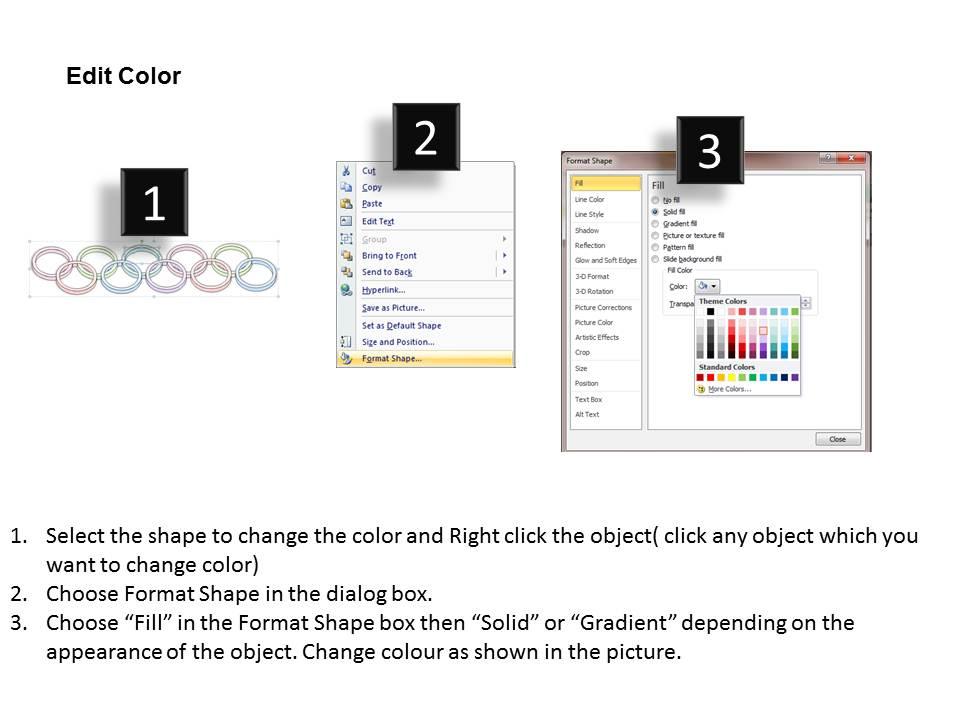This screenshot has width=960, height=720.
Task: Click the Cut scissors icon
Action: [346, 171]
